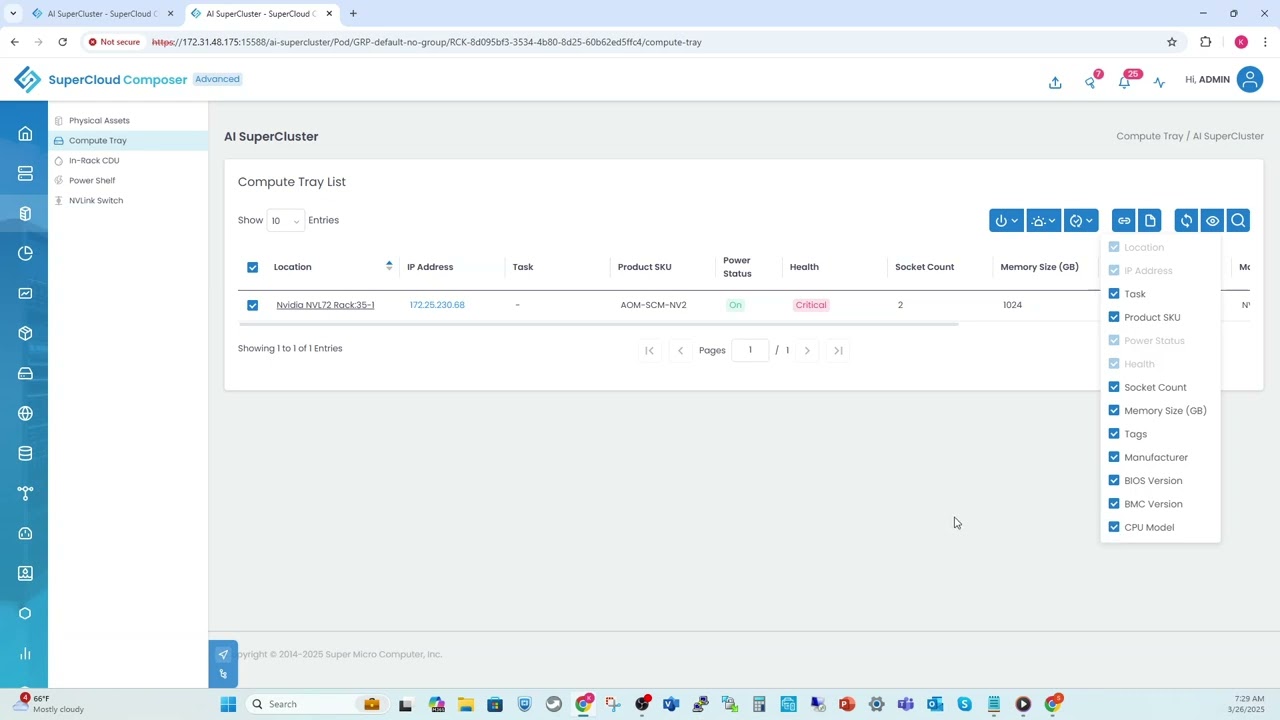Viewport: 1280px width, 720px height.
Task: Open the node topology icon in sidebar
Action: [25, 494]
